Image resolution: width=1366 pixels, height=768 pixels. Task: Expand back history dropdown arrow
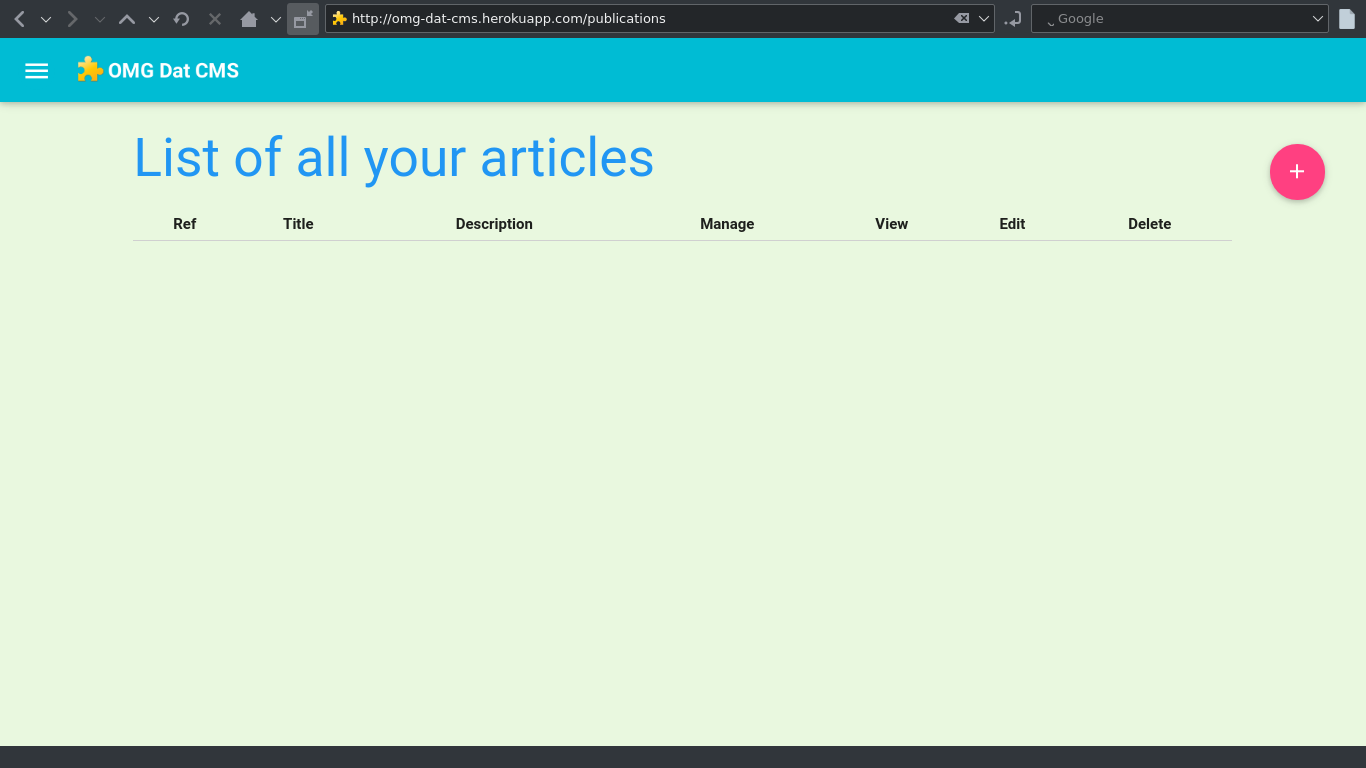(45, 19)
